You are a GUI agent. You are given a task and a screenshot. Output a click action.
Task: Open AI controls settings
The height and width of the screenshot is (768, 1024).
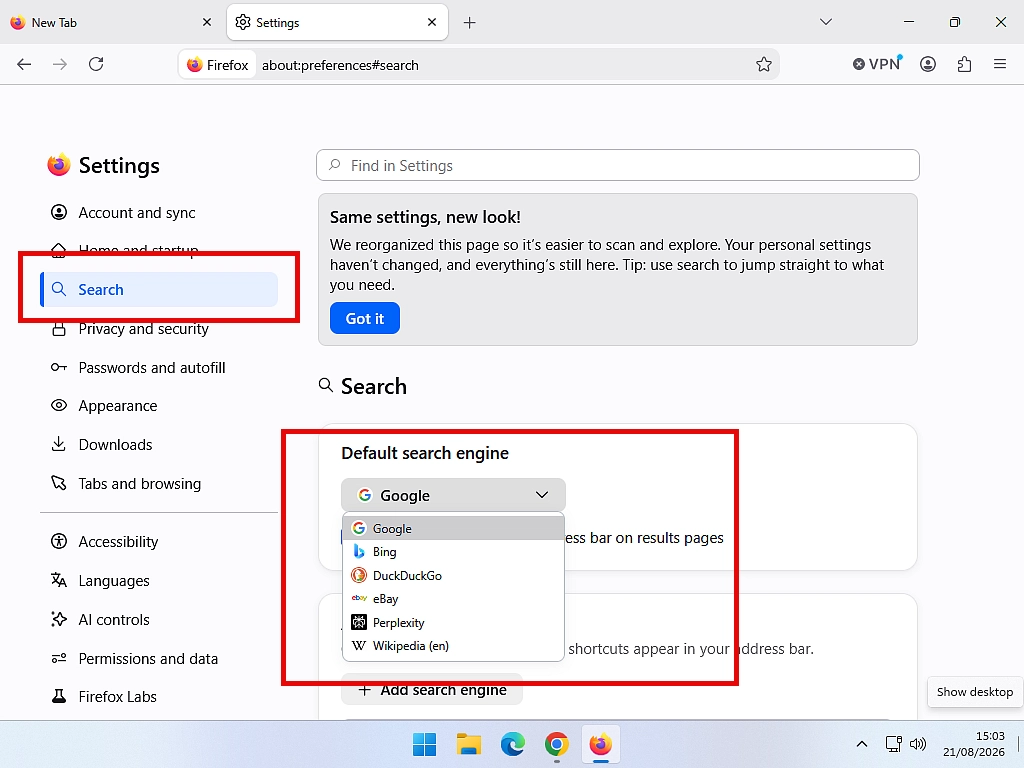pos(159,620)
